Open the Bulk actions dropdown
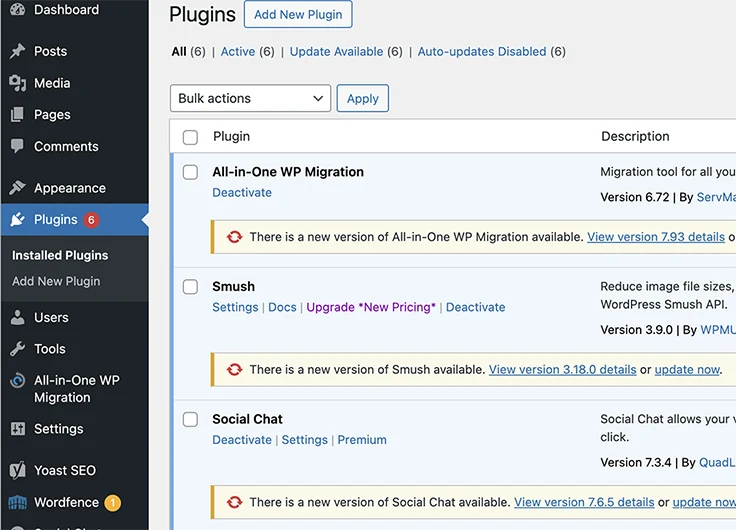736x530 pixels. [x=250, y=98]
